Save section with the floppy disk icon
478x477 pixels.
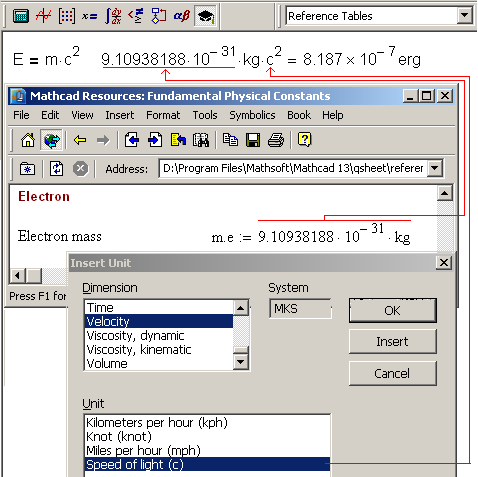tap(253, 140)
